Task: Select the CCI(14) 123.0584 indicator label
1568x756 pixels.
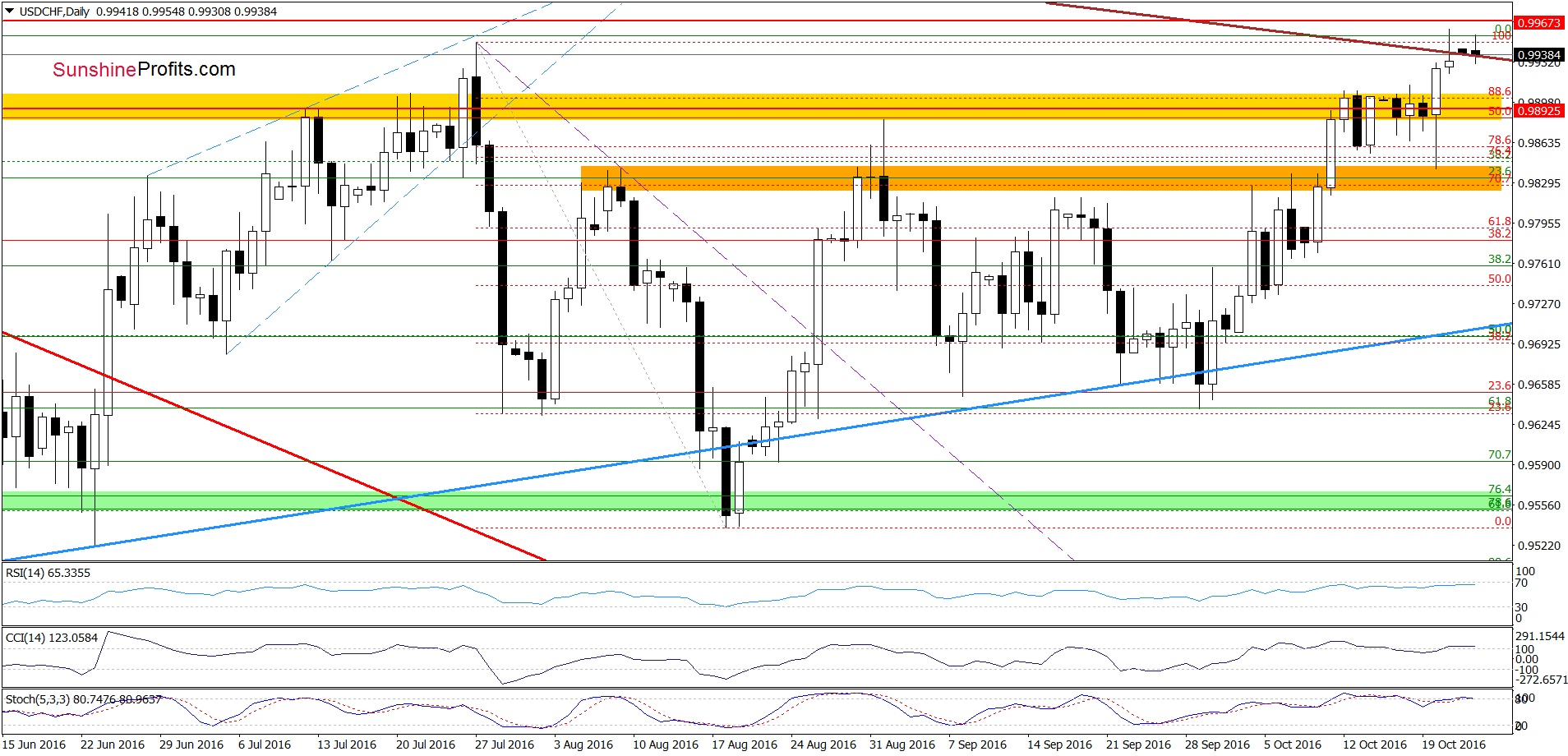Action: (52, 638)
